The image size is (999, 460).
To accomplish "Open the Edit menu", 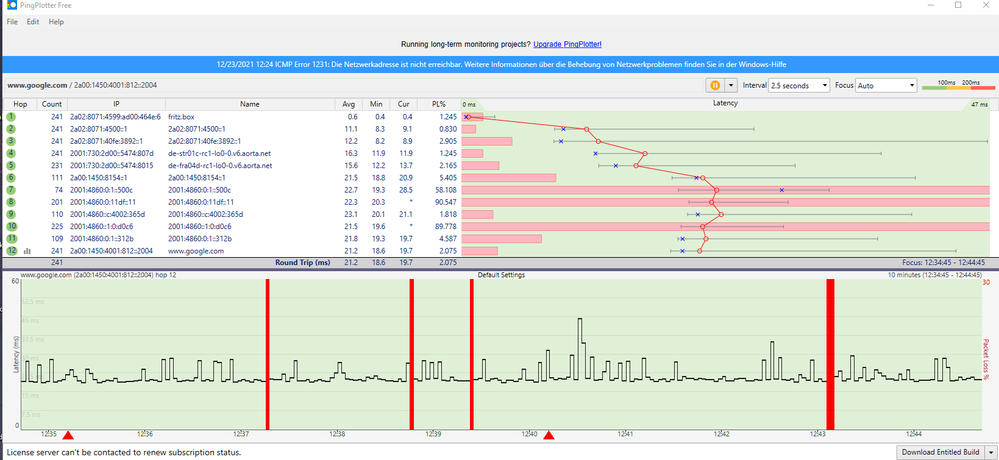I will 33,22.
